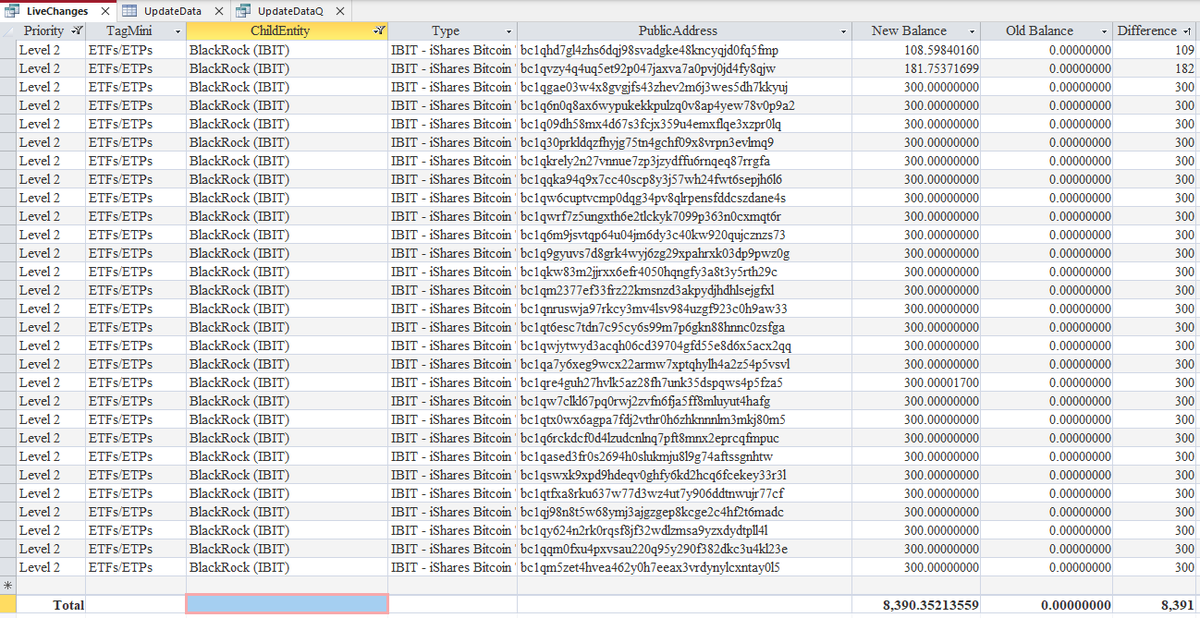
Task: Click address starting bc1q9gyuvs7d8grk4wyj
Action: [655, 253]
